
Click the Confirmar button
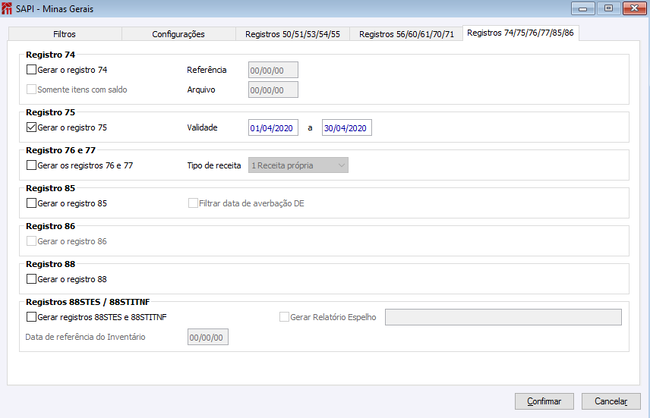coord(544,401)
